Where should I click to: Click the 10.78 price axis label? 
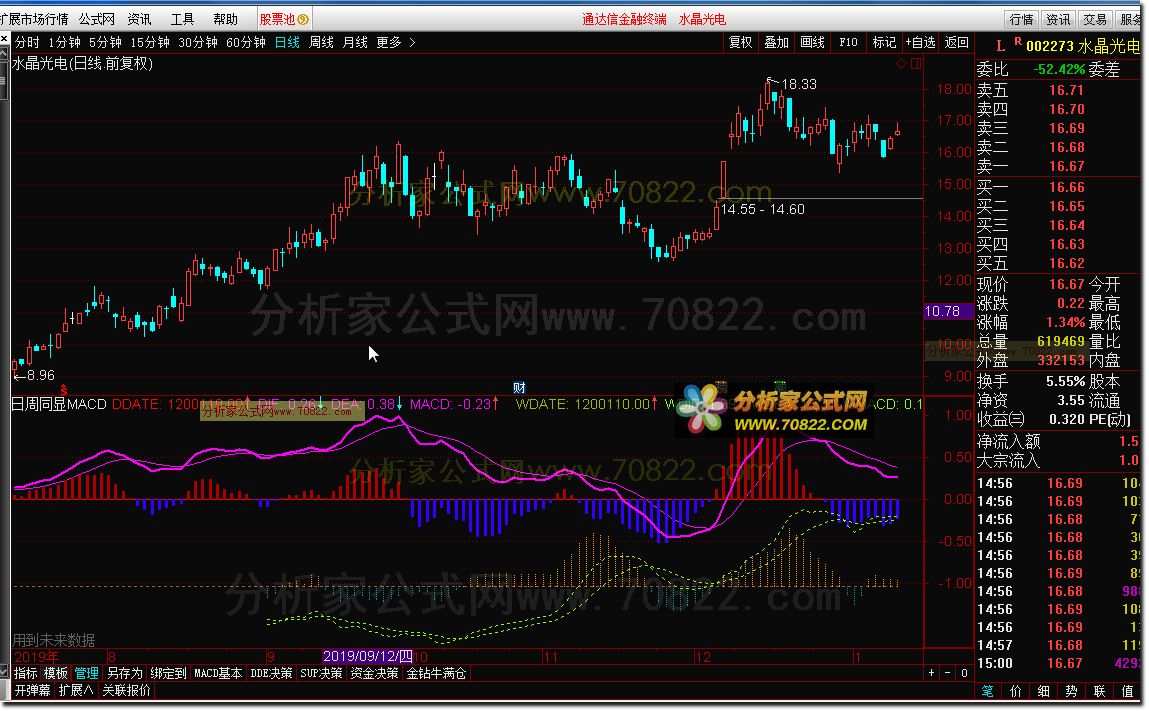947,312
